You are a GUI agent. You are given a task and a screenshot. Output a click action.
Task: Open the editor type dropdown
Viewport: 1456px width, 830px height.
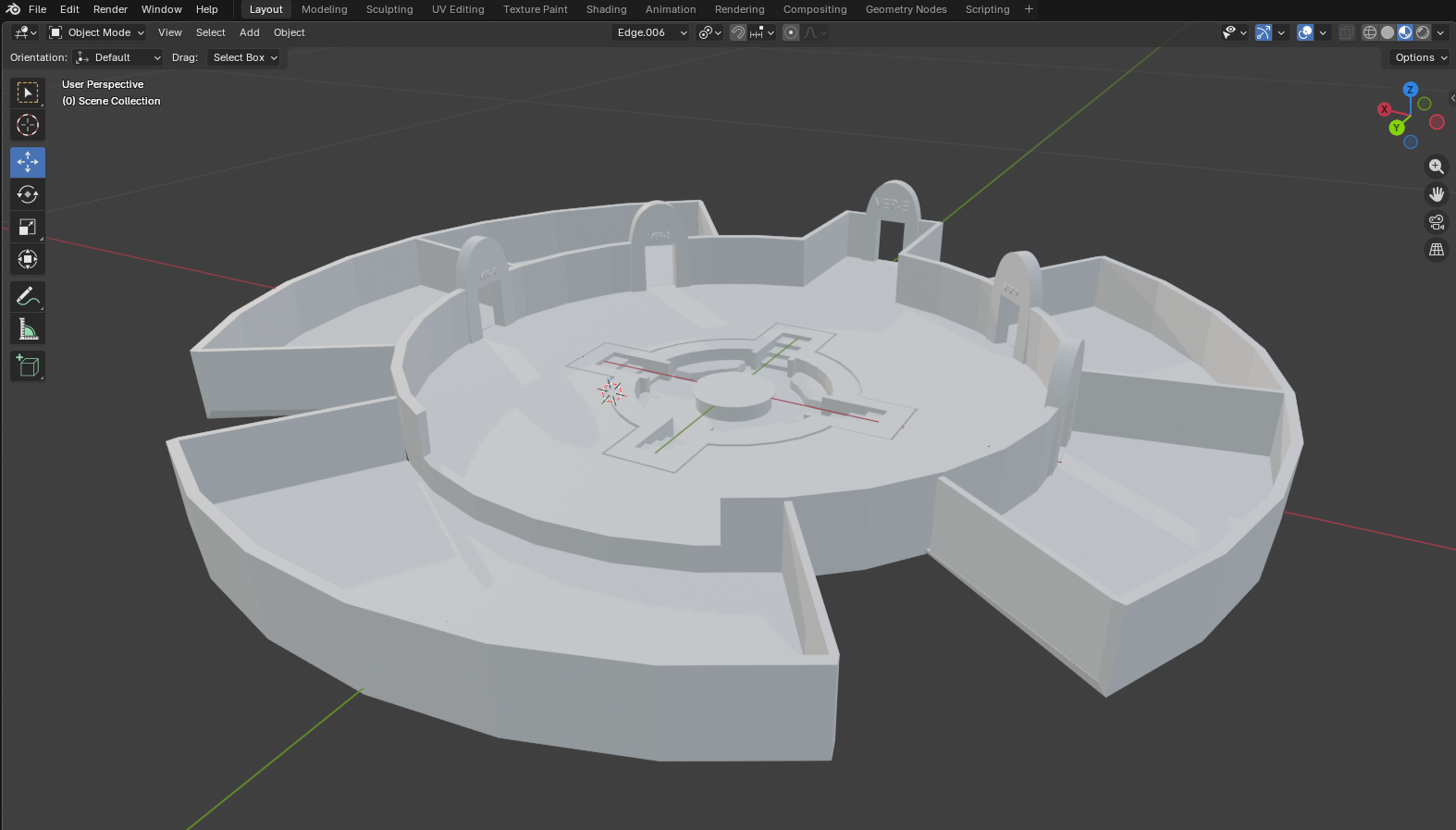click(x=26, y=32)
